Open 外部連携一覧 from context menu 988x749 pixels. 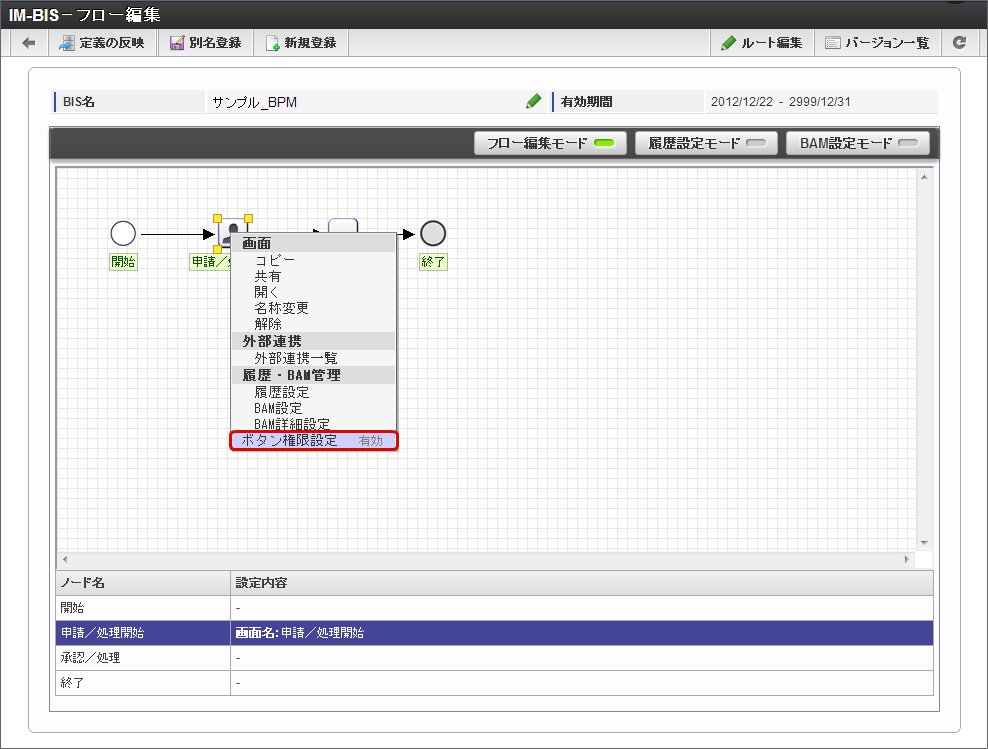296,358
